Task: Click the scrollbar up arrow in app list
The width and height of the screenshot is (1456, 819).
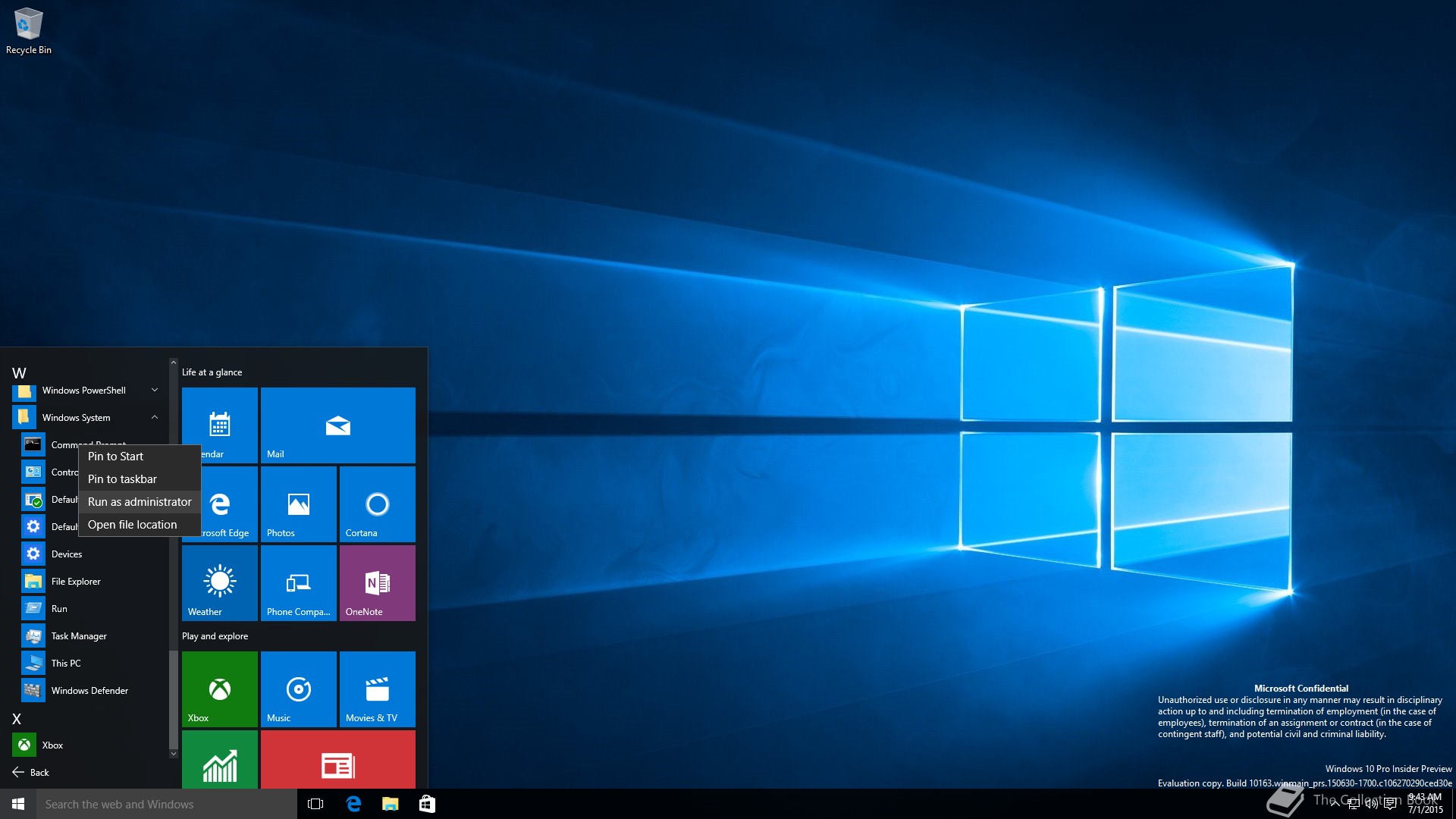Action: (173, 362)
